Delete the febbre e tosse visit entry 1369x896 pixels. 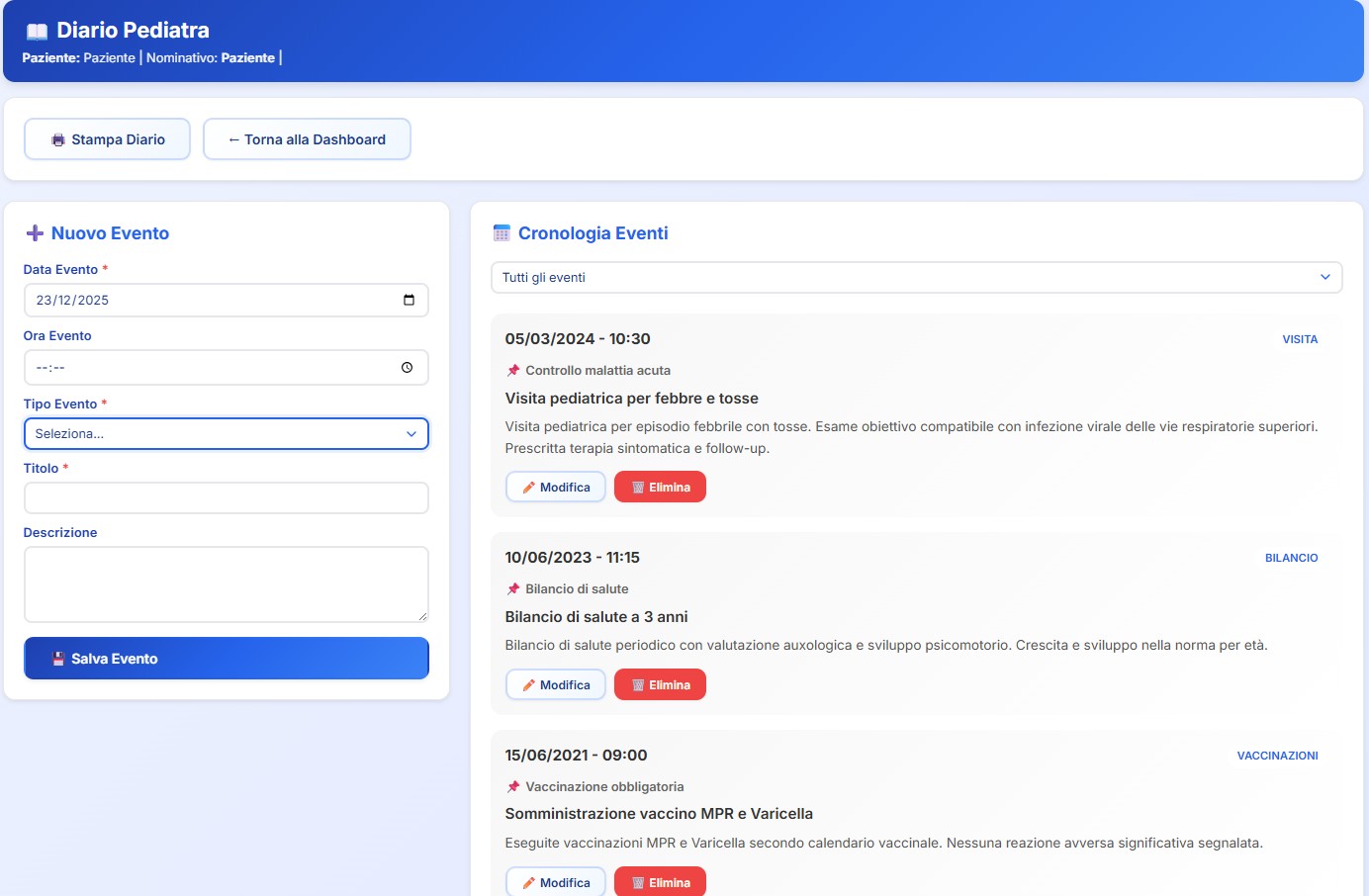(660, 488)
